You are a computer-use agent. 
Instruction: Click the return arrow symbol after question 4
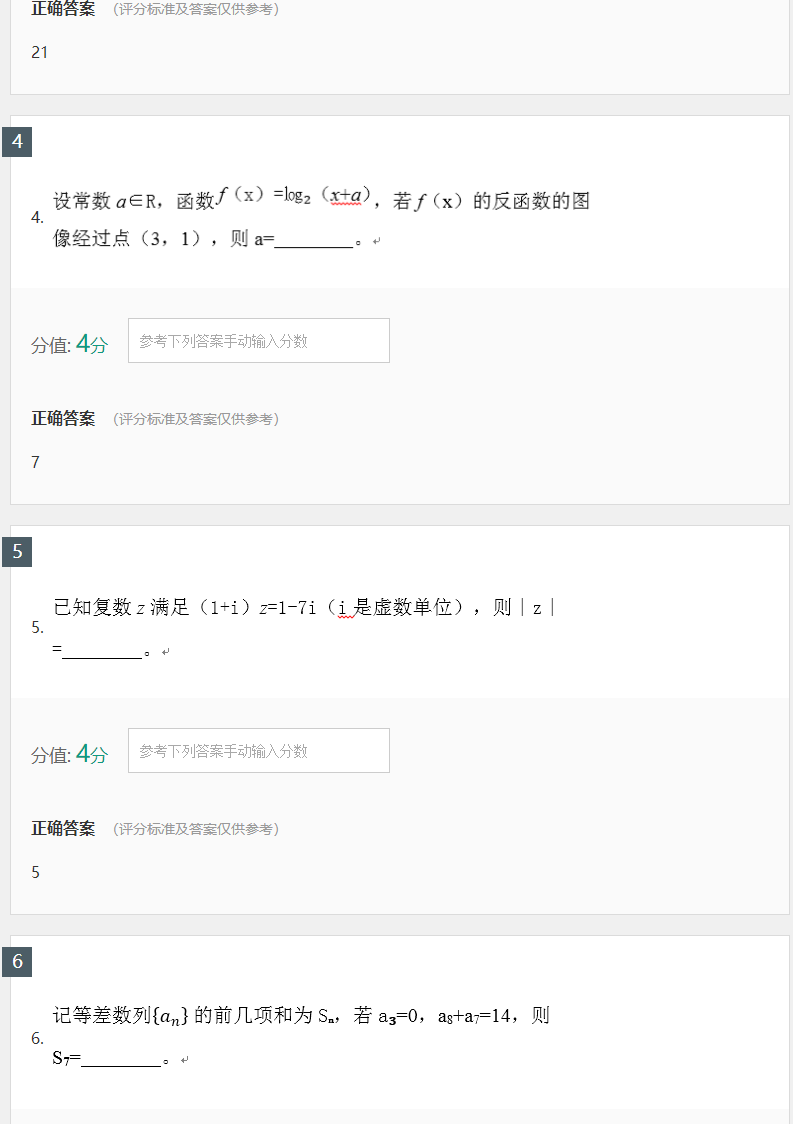coord(374,240)
